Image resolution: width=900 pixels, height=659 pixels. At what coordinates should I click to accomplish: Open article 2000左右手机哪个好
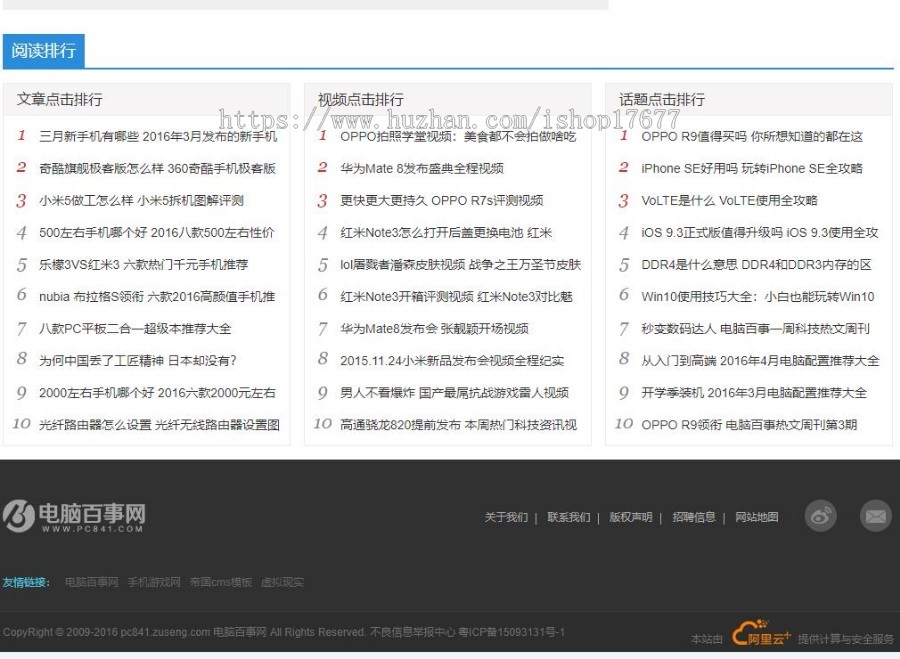pyautogui.click(x=157, y=393)
